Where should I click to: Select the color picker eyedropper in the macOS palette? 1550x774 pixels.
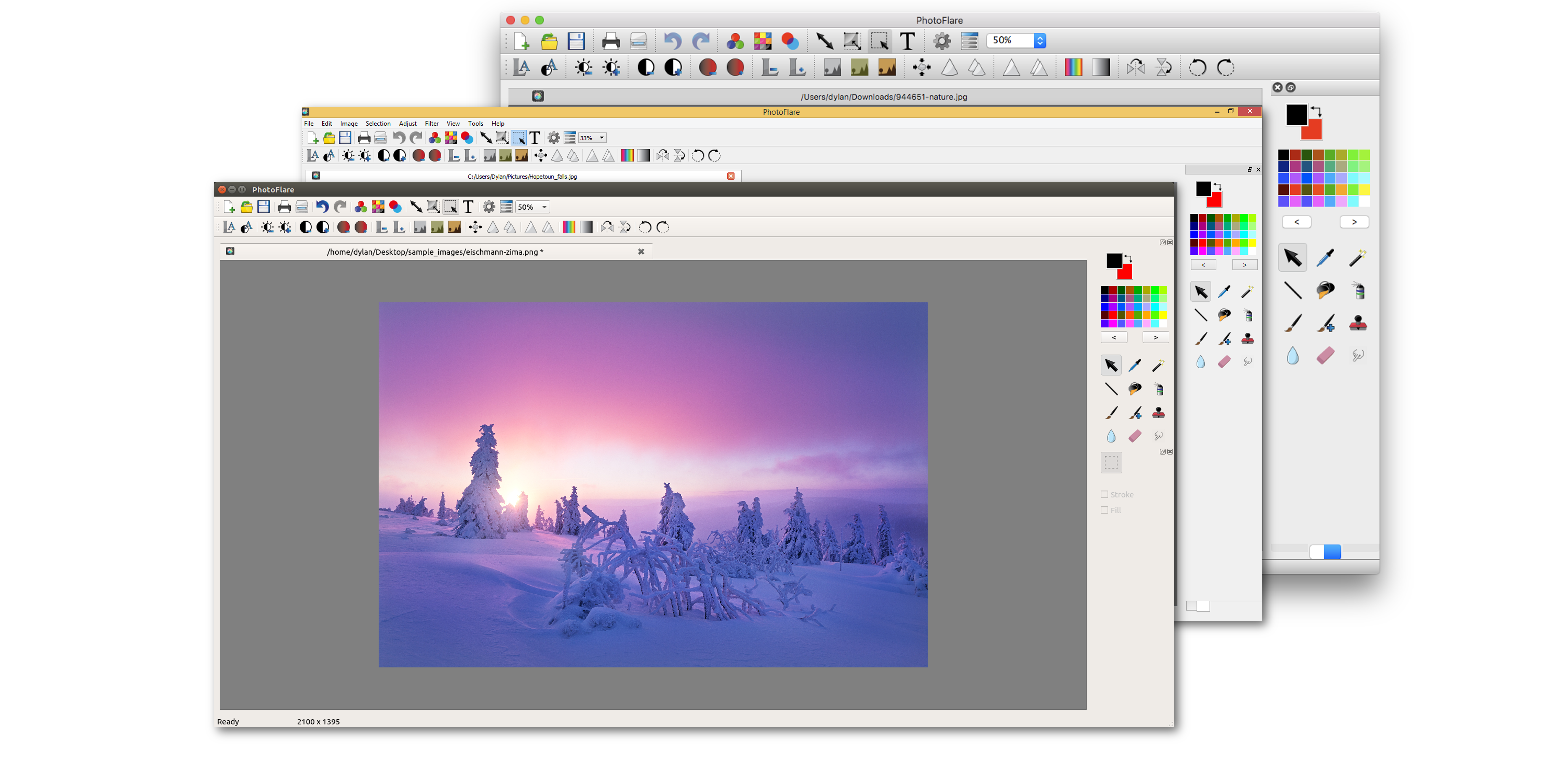coord(1325,258)
